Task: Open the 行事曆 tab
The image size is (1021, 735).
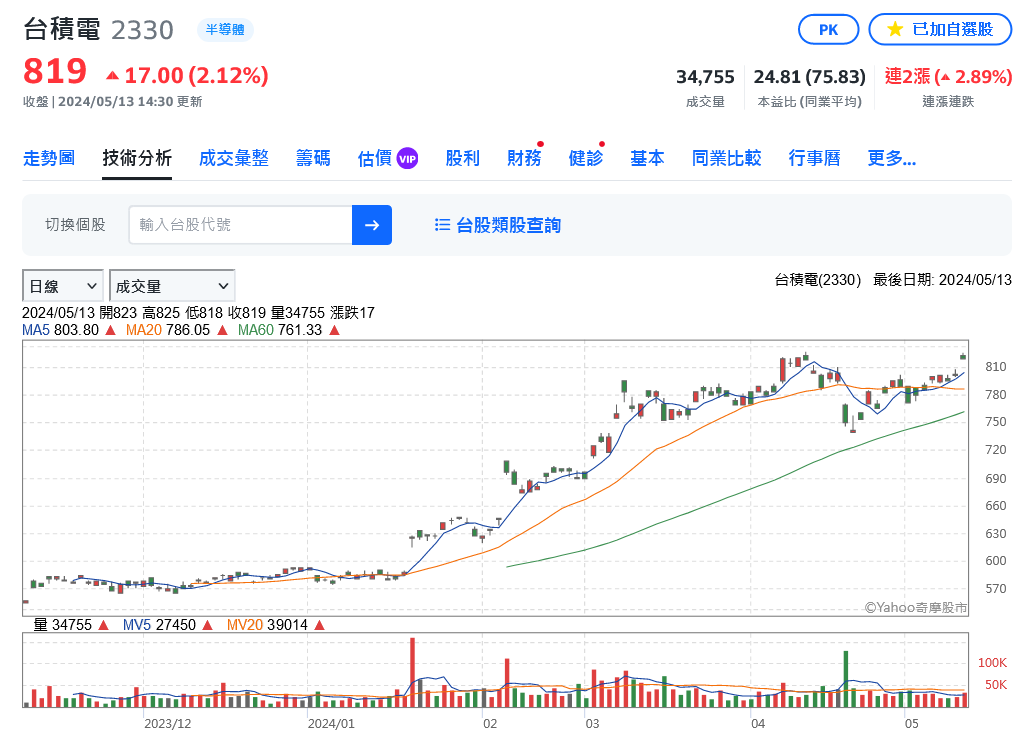Action: point(814,158)
